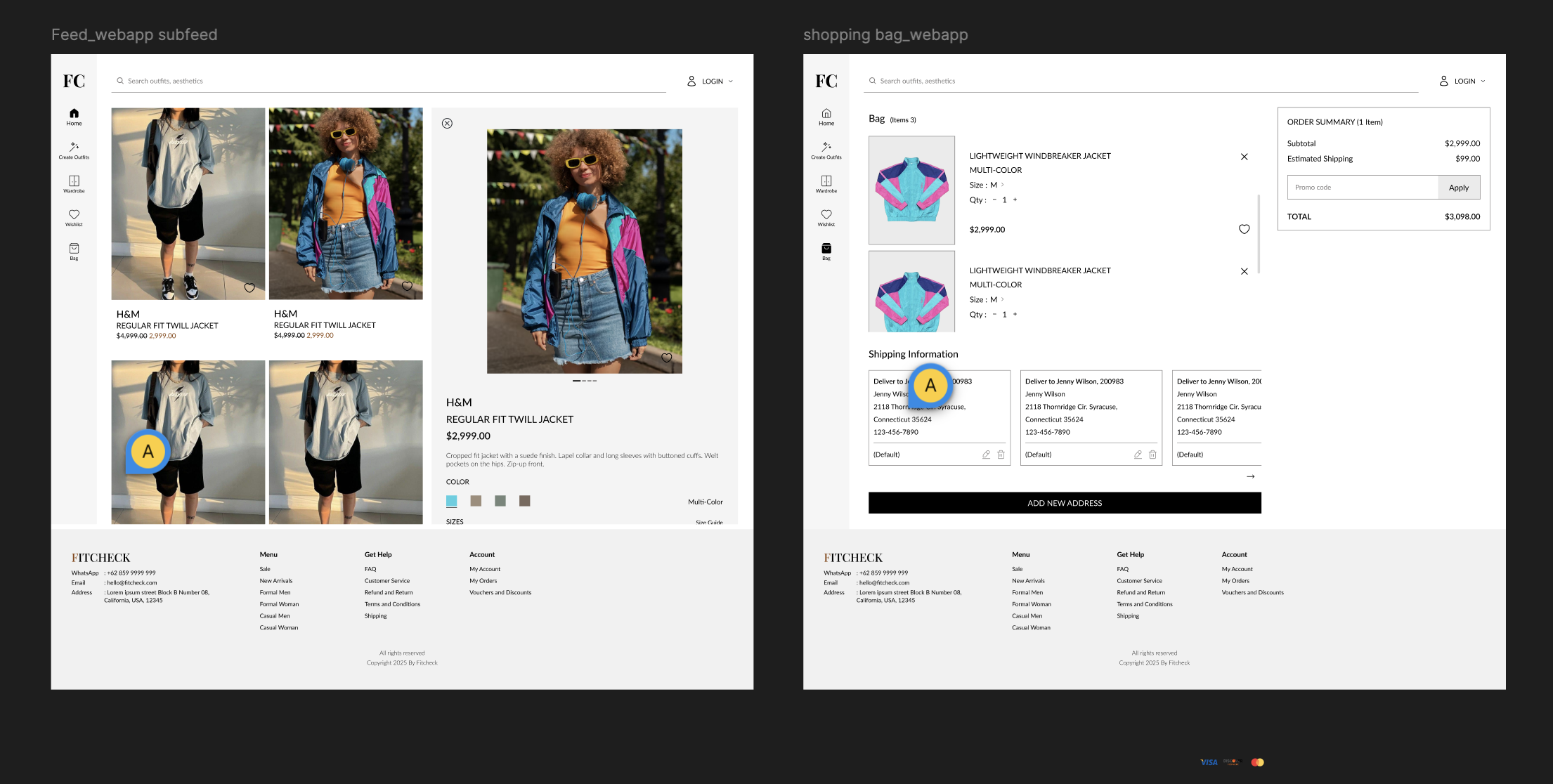This screenshot has height=784, width=1553.
Task: Open My Orders in the shopping bag frame footer
Action: click(x=1235, y=581)
